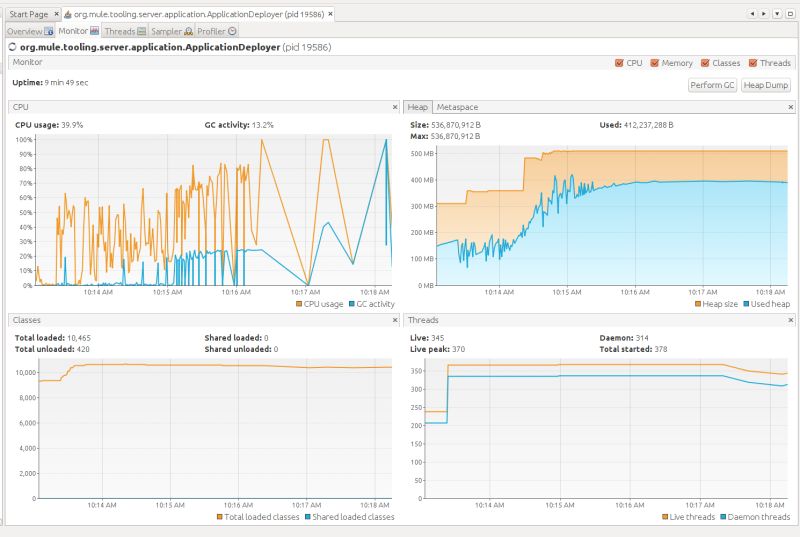Click the Heap memory chart area
This screenshot has width=800, height=537.
[612, 216]
